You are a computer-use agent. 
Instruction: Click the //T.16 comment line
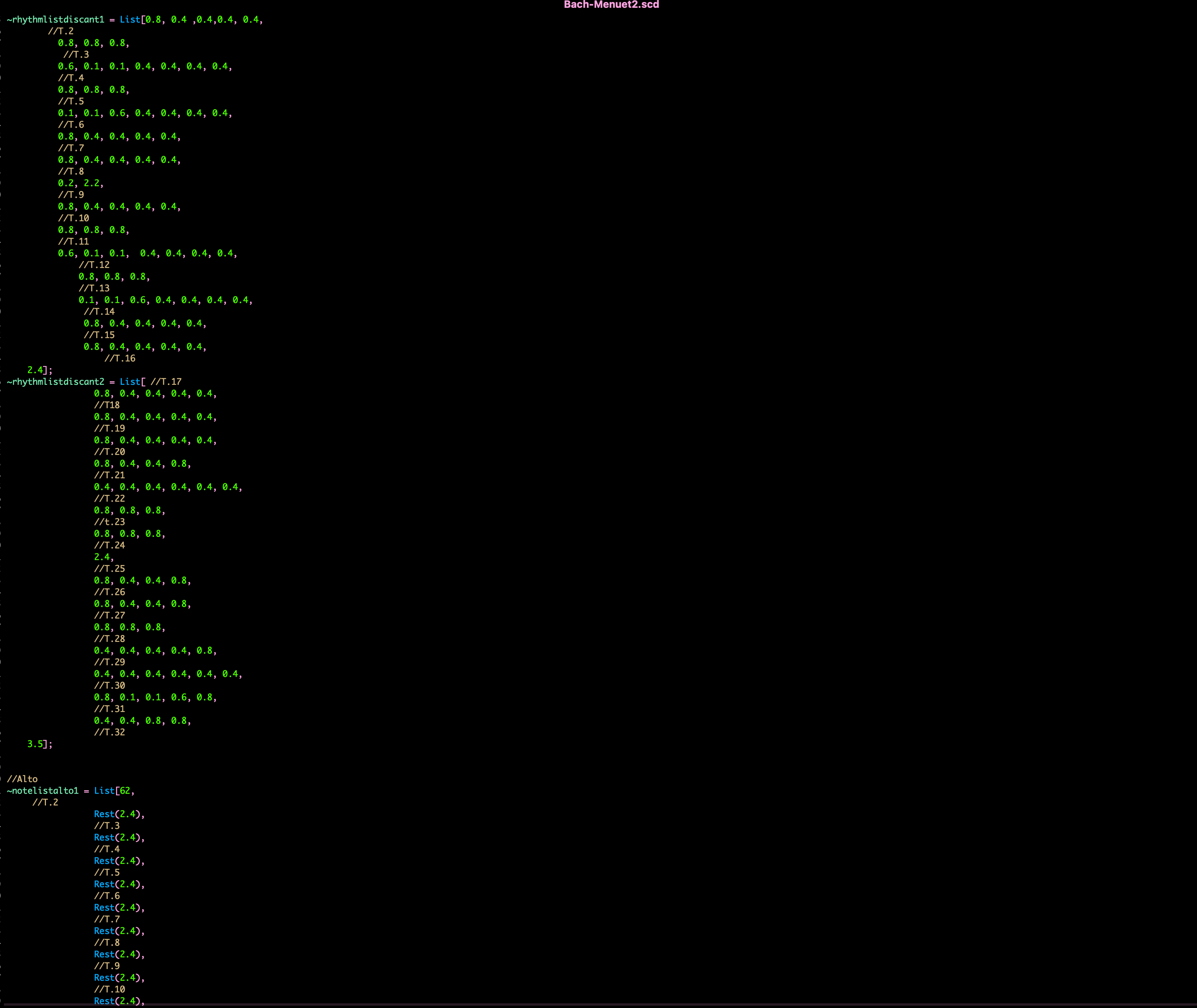click(x=120, y=359)
